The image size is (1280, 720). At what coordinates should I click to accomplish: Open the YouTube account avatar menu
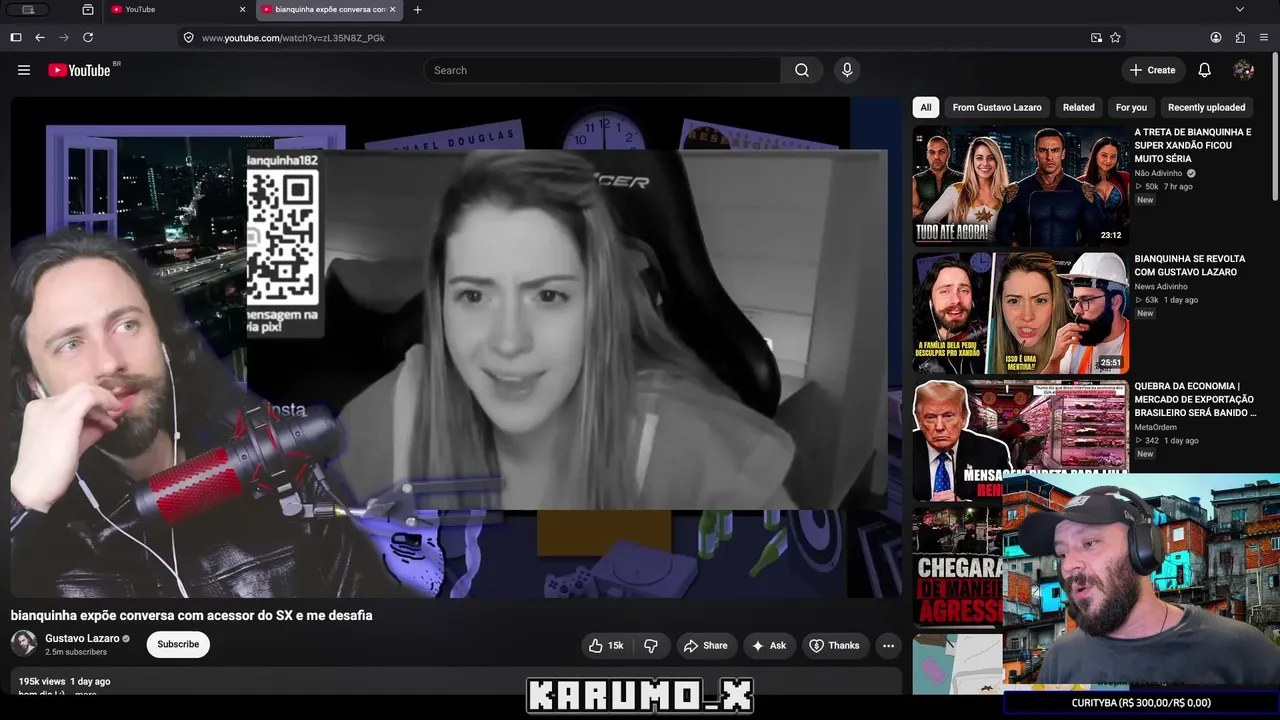1244,70
